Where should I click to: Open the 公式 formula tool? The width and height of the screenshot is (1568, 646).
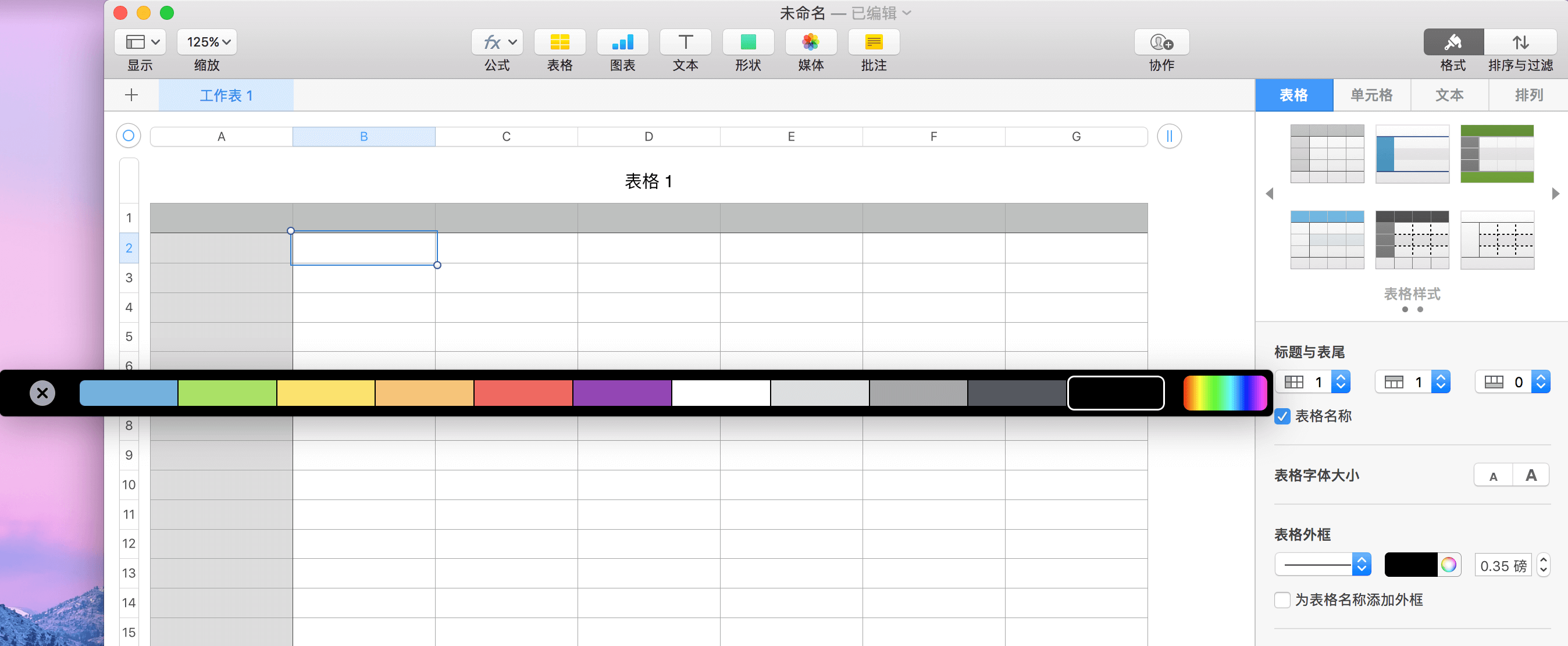coord(497,42)
